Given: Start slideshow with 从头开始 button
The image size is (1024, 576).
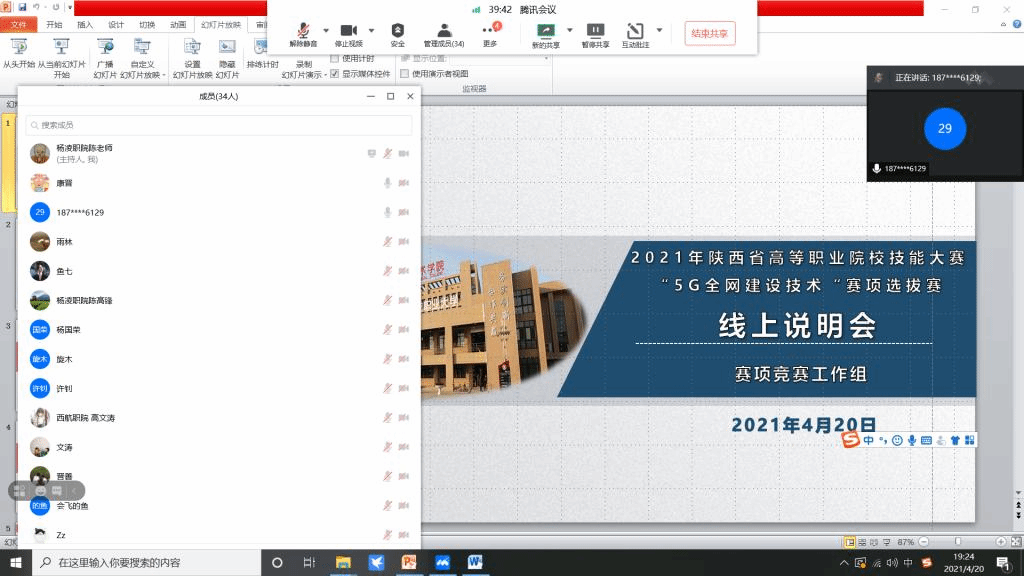Looking at the screenshot, I should pos(18,53).
